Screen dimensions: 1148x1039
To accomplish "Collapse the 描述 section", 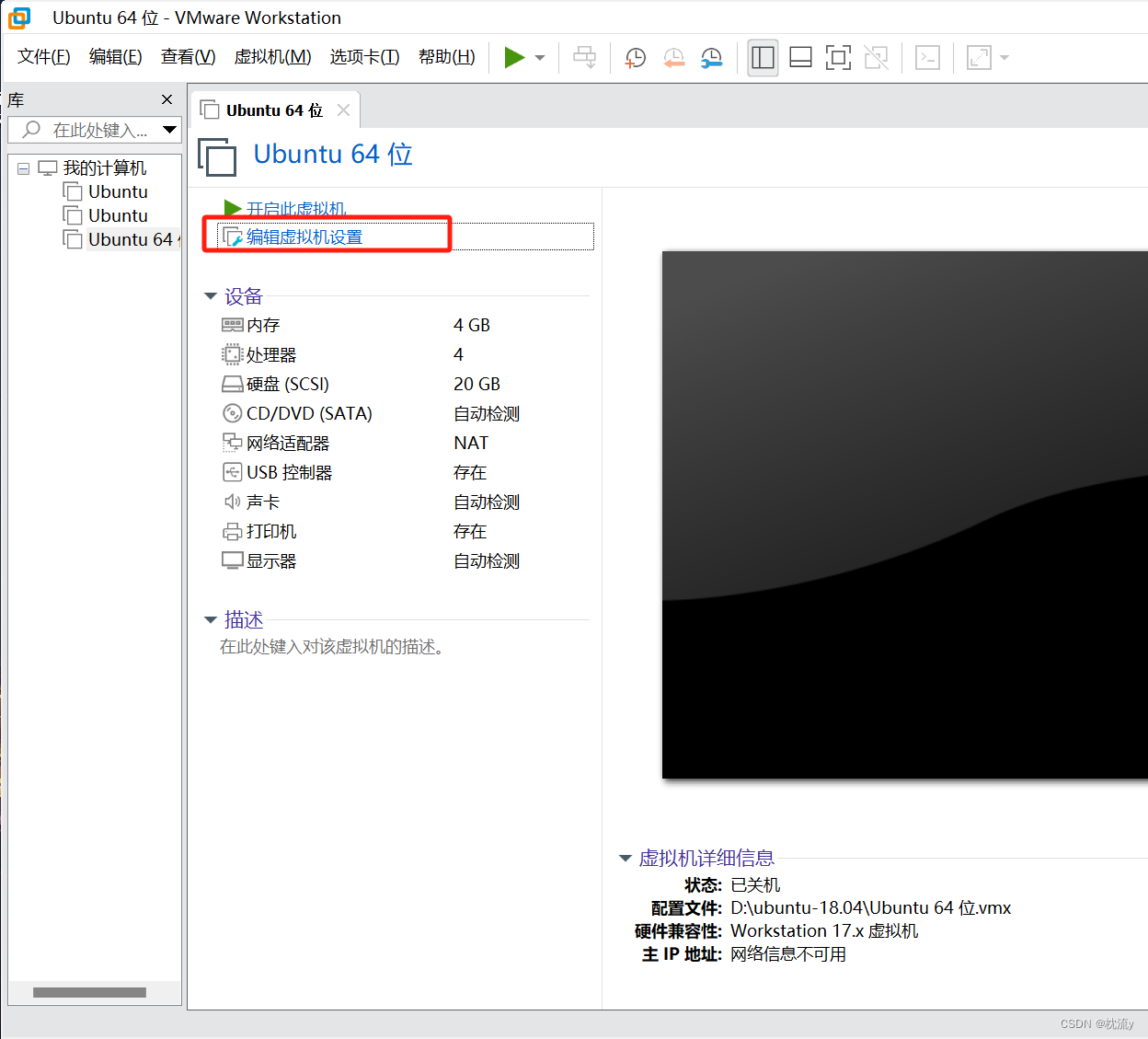I will point(211,620).
